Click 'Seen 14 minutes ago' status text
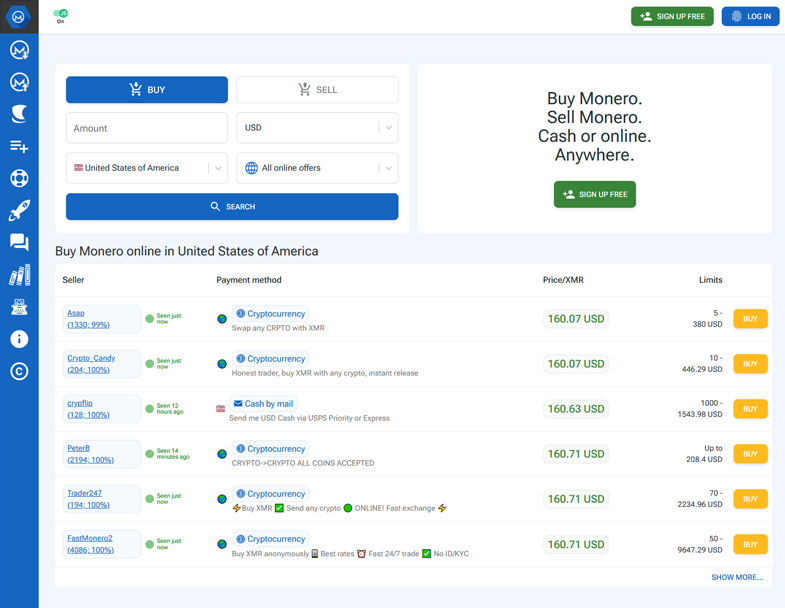Screen dimensions: 785x608 coord(173,454)
